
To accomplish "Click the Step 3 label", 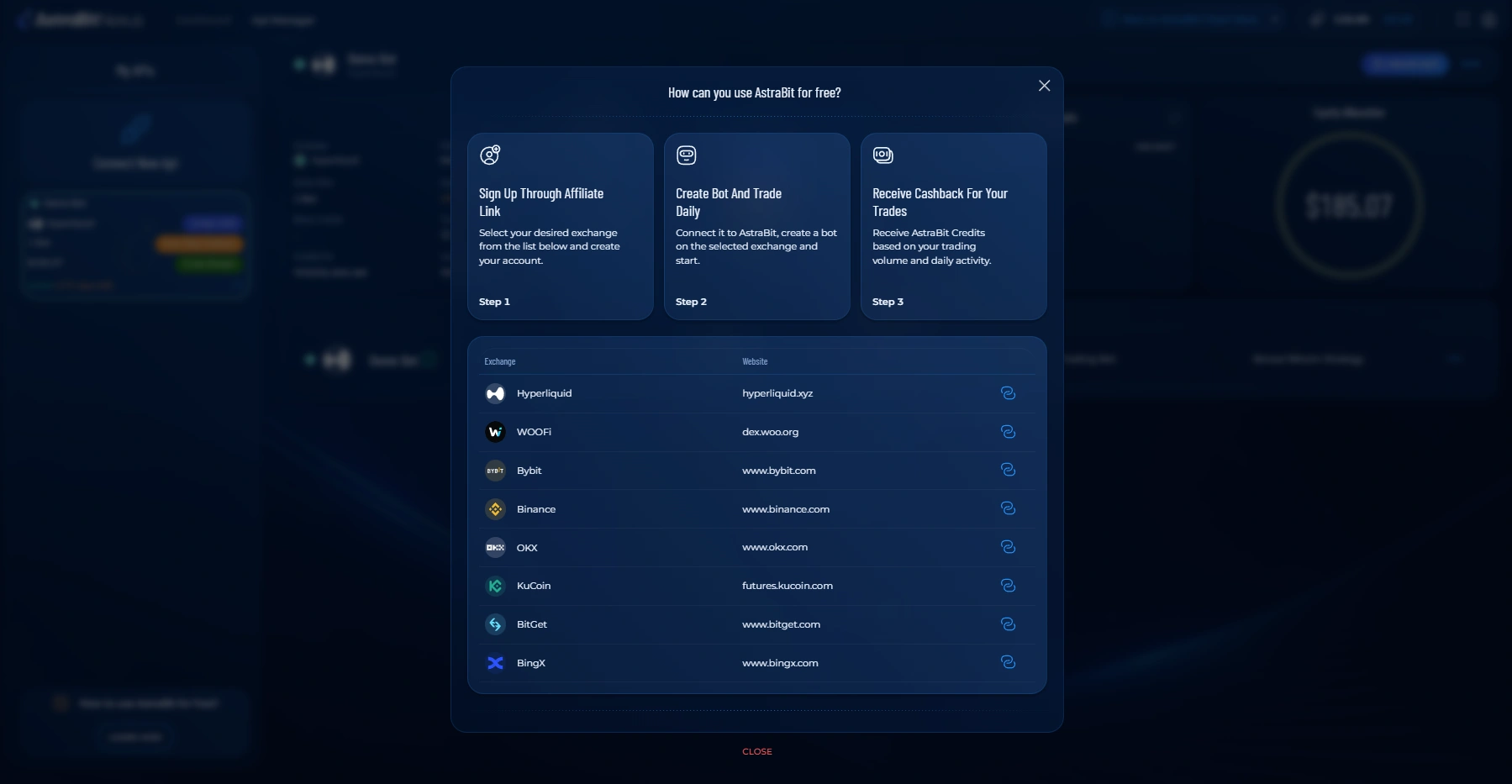I will tap(888, 302).
